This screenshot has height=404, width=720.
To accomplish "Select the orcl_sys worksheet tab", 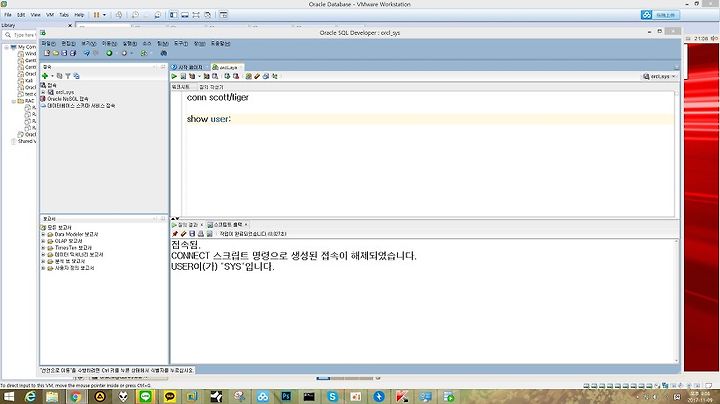I will pyautogui.click(x=227, y=67).
